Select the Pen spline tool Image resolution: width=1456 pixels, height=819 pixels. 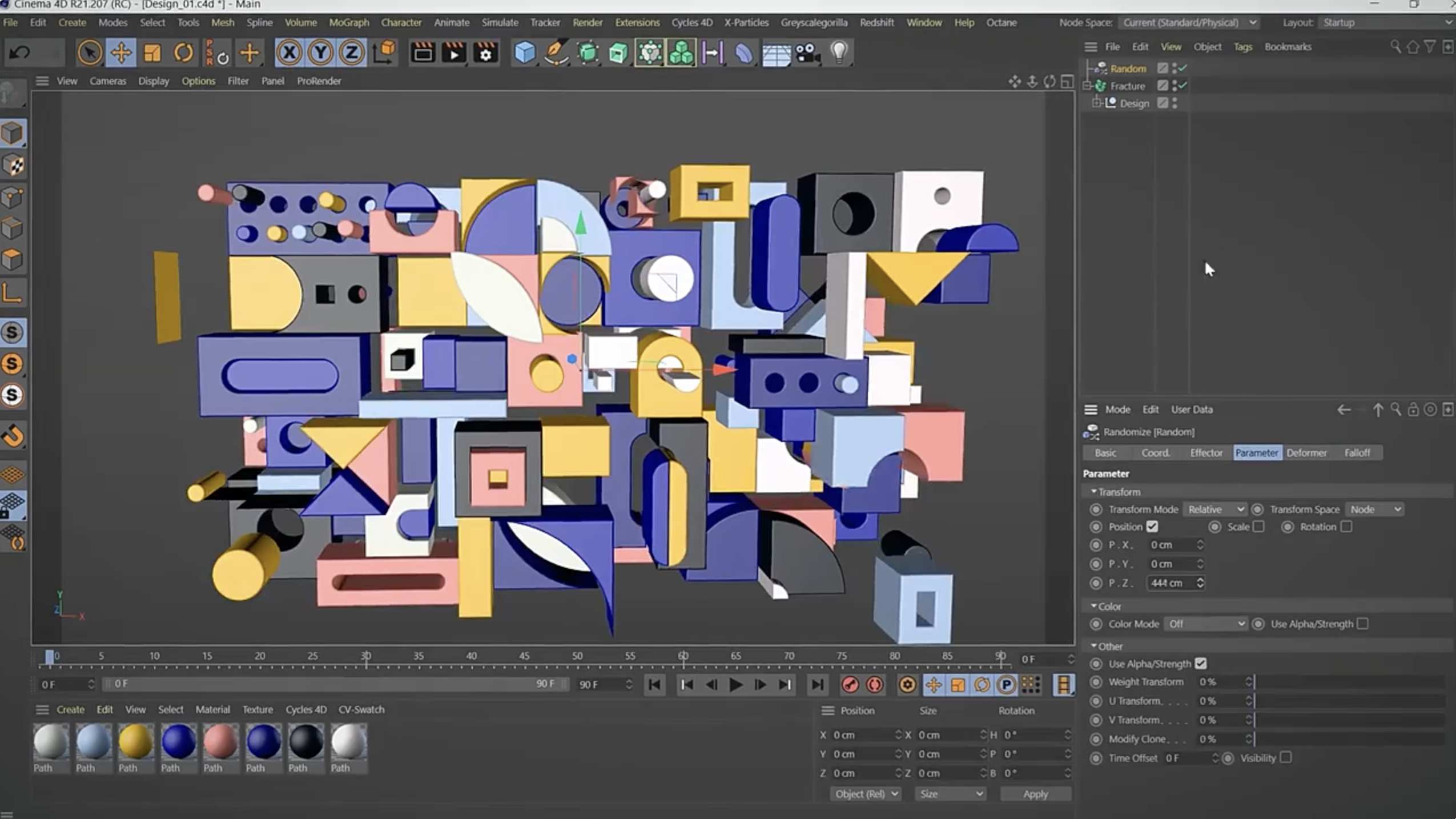[x=556, y=52]
